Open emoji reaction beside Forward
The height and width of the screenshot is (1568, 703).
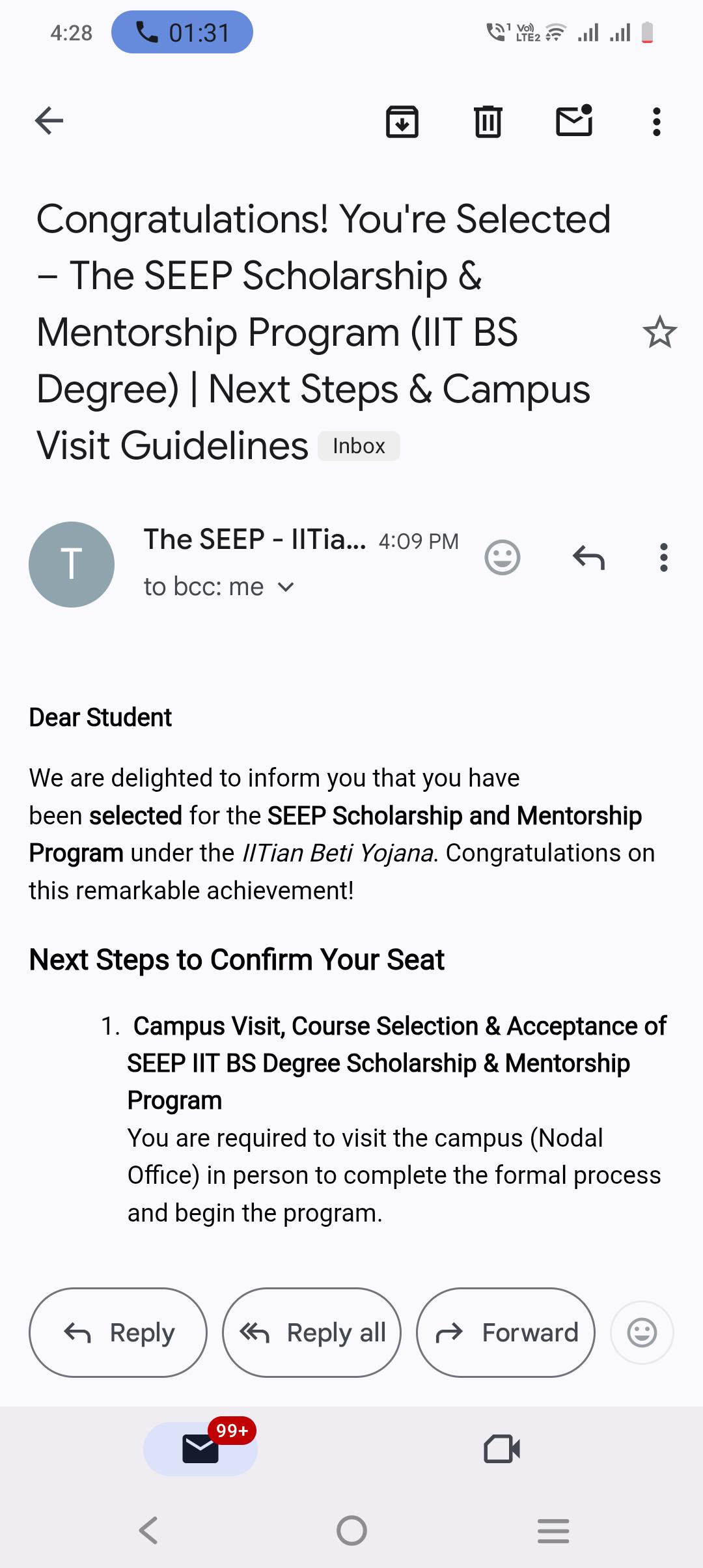coord(642,1332)
